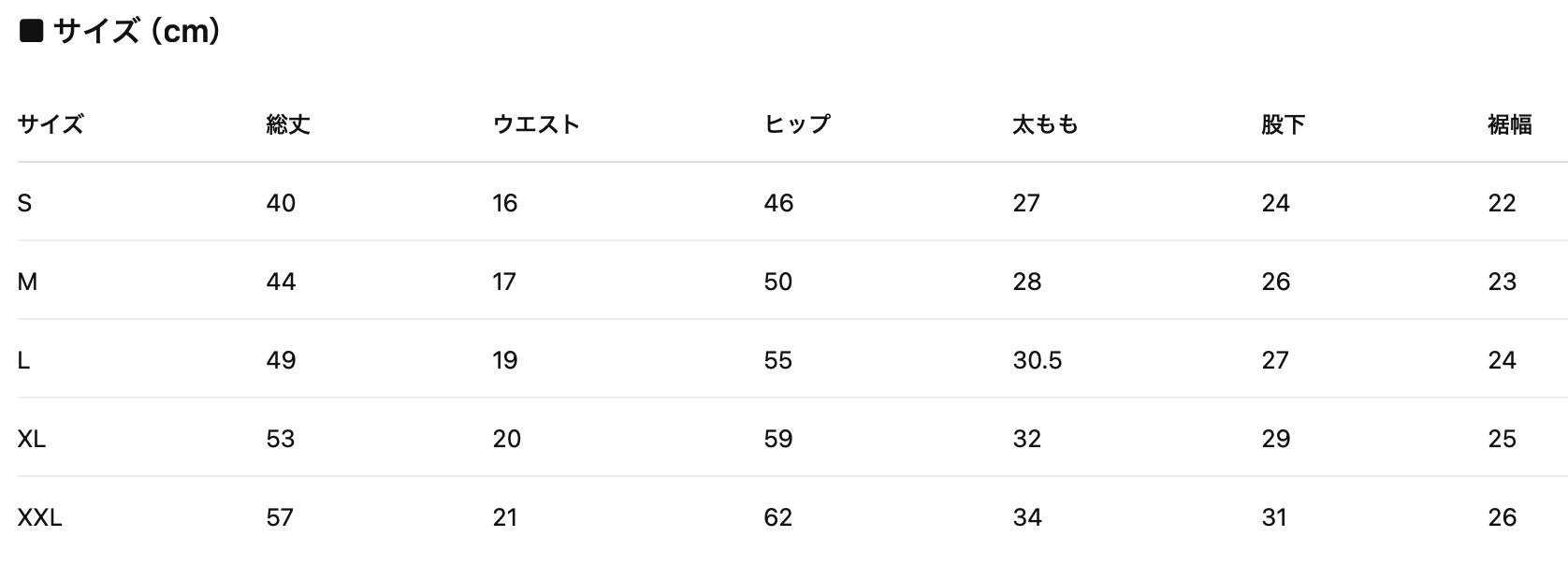This screenshot has height=580, width=1568.
Task: Click the hip value 50 for size M
Action: (x=778, y=282)
